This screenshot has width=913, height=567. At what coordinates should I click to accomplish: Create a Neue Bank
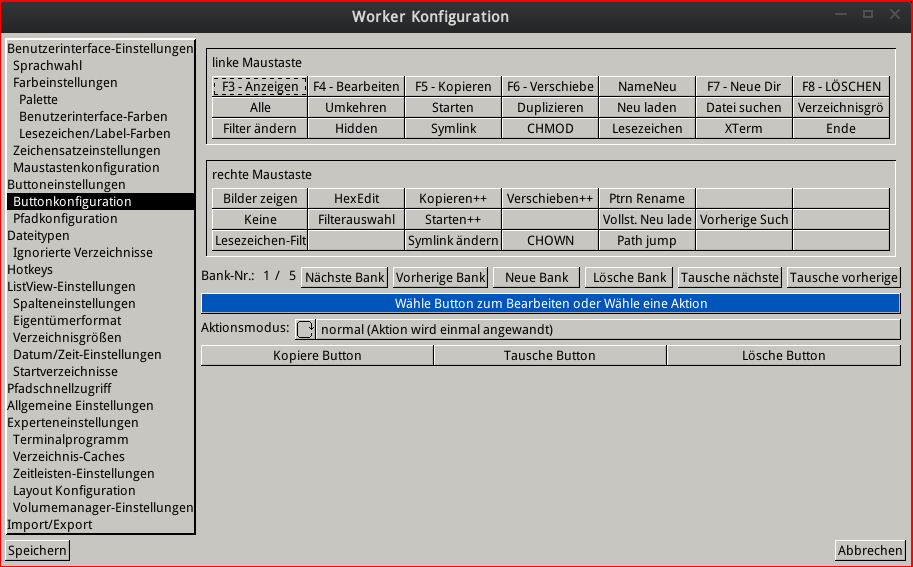point(536,277)
